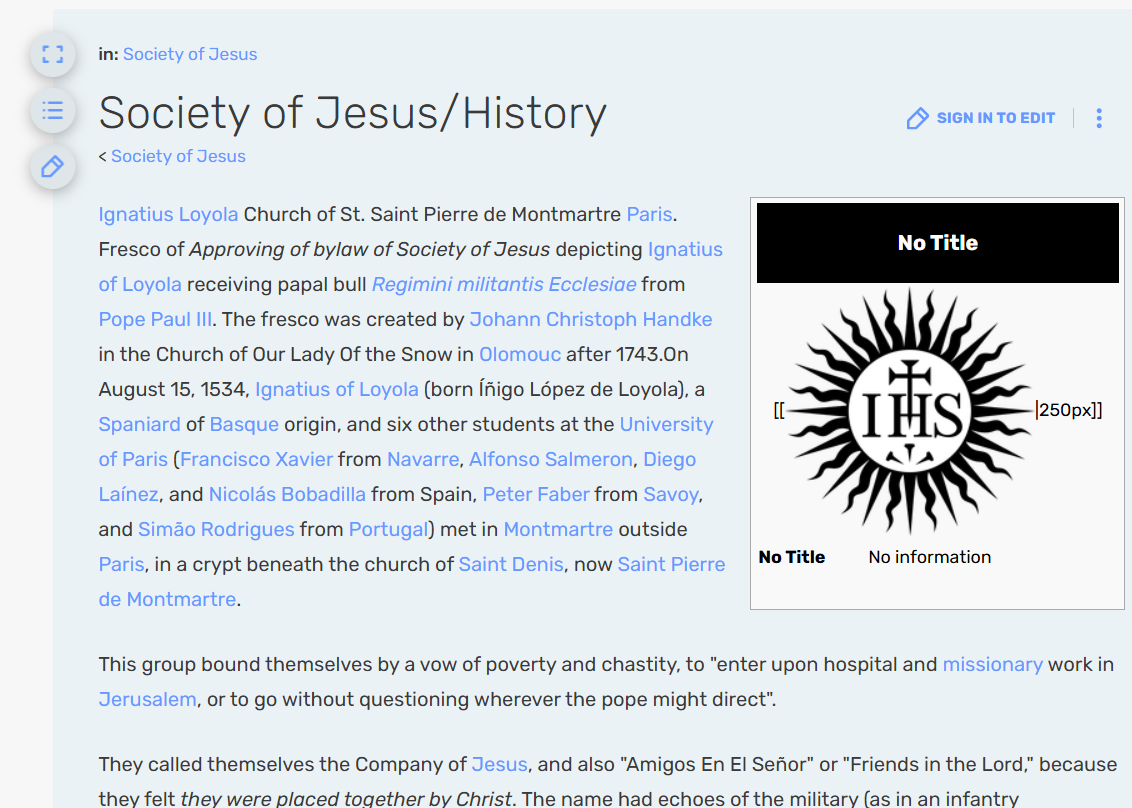Open the Johann Christoph Handke link

[x=591, y=319]
